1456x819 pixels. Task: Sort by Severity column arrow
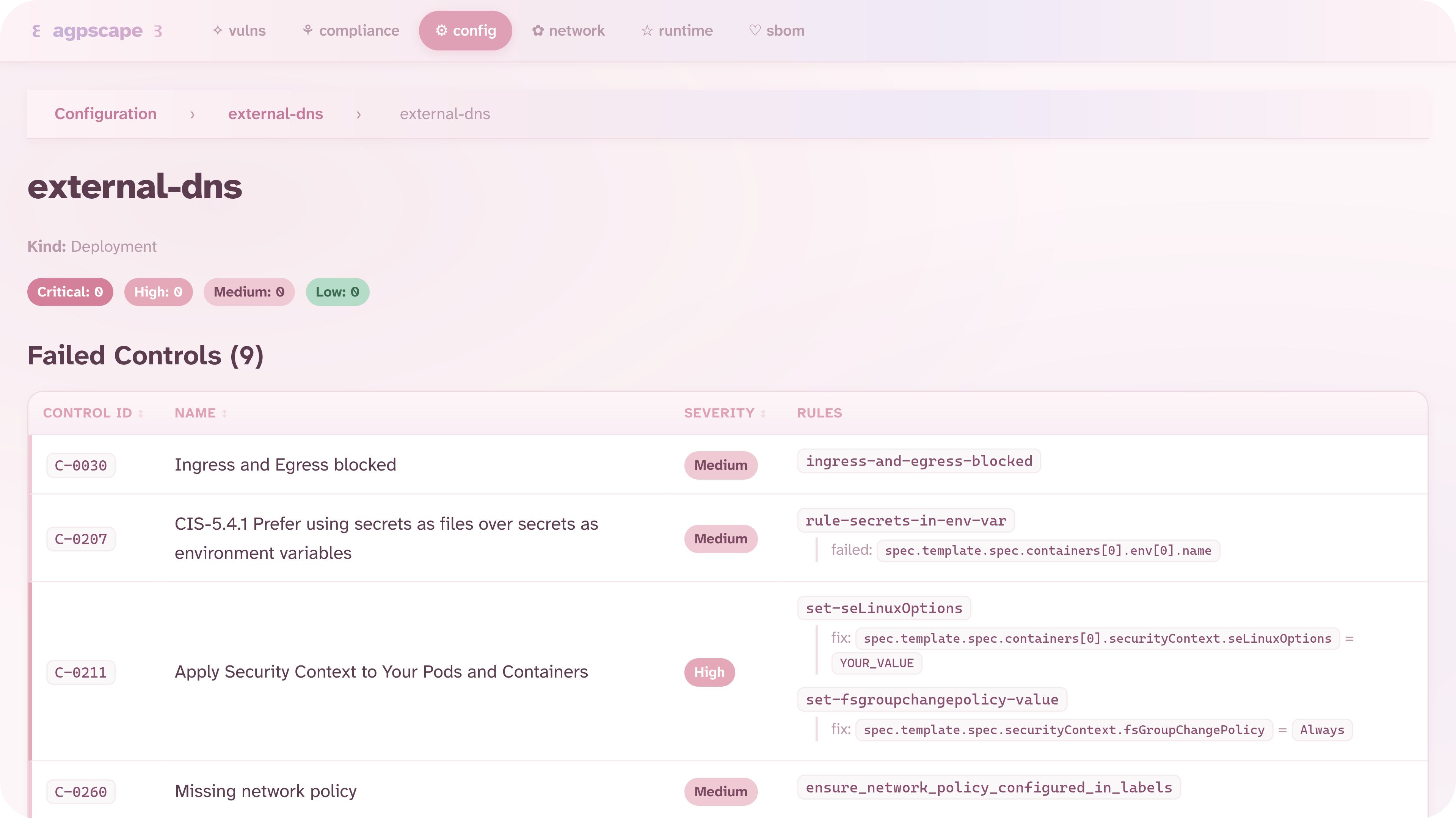click(763, 414)
